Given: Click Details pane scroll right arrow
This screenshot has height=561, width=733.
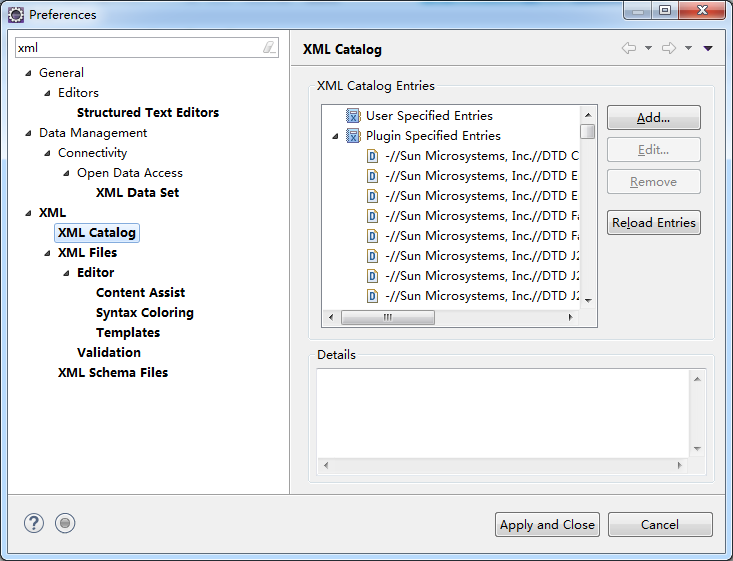Looking at the screenshot, I should [x=680, y=465].
